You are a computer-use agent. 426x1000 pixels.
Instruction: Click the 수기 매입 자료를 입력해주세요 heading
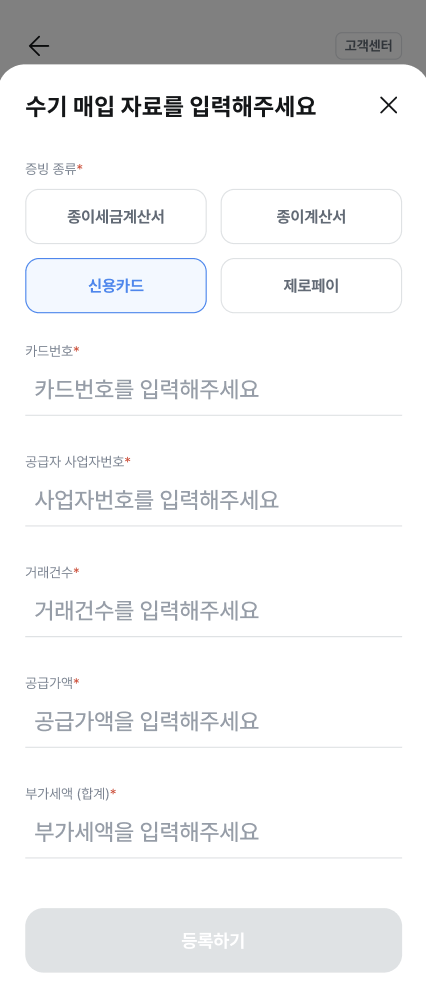coord(171,106)
